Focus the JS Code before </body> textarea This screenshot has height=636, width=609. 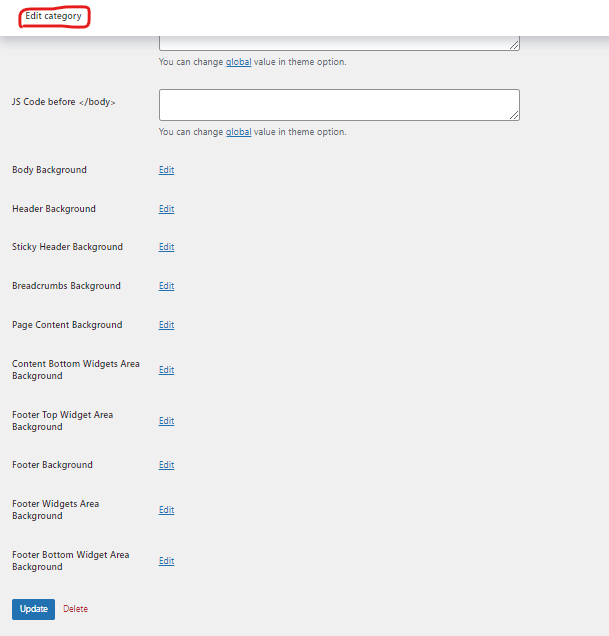coord(339,105)
